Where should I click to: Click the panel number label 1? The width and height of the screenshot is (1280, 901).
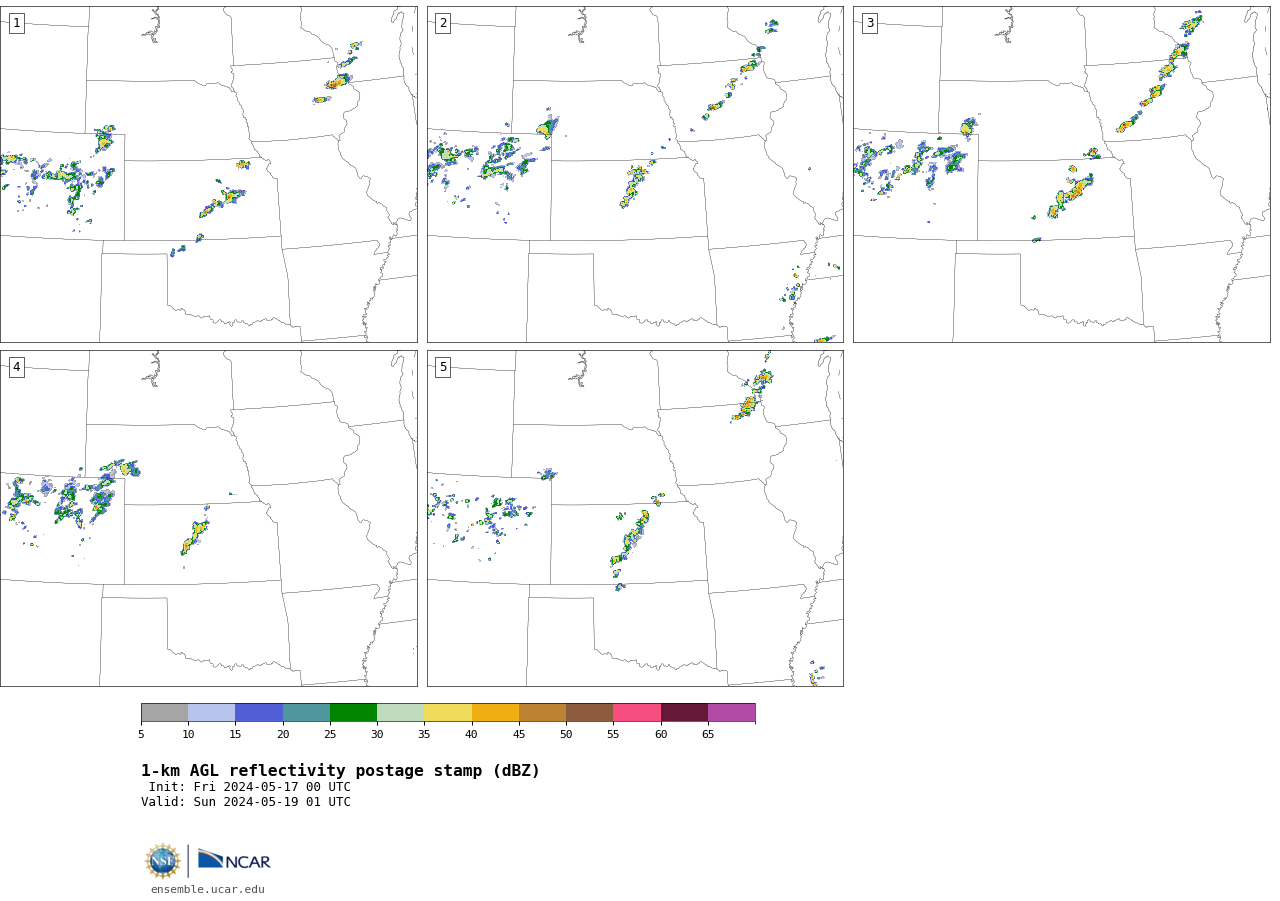[17, 23]
